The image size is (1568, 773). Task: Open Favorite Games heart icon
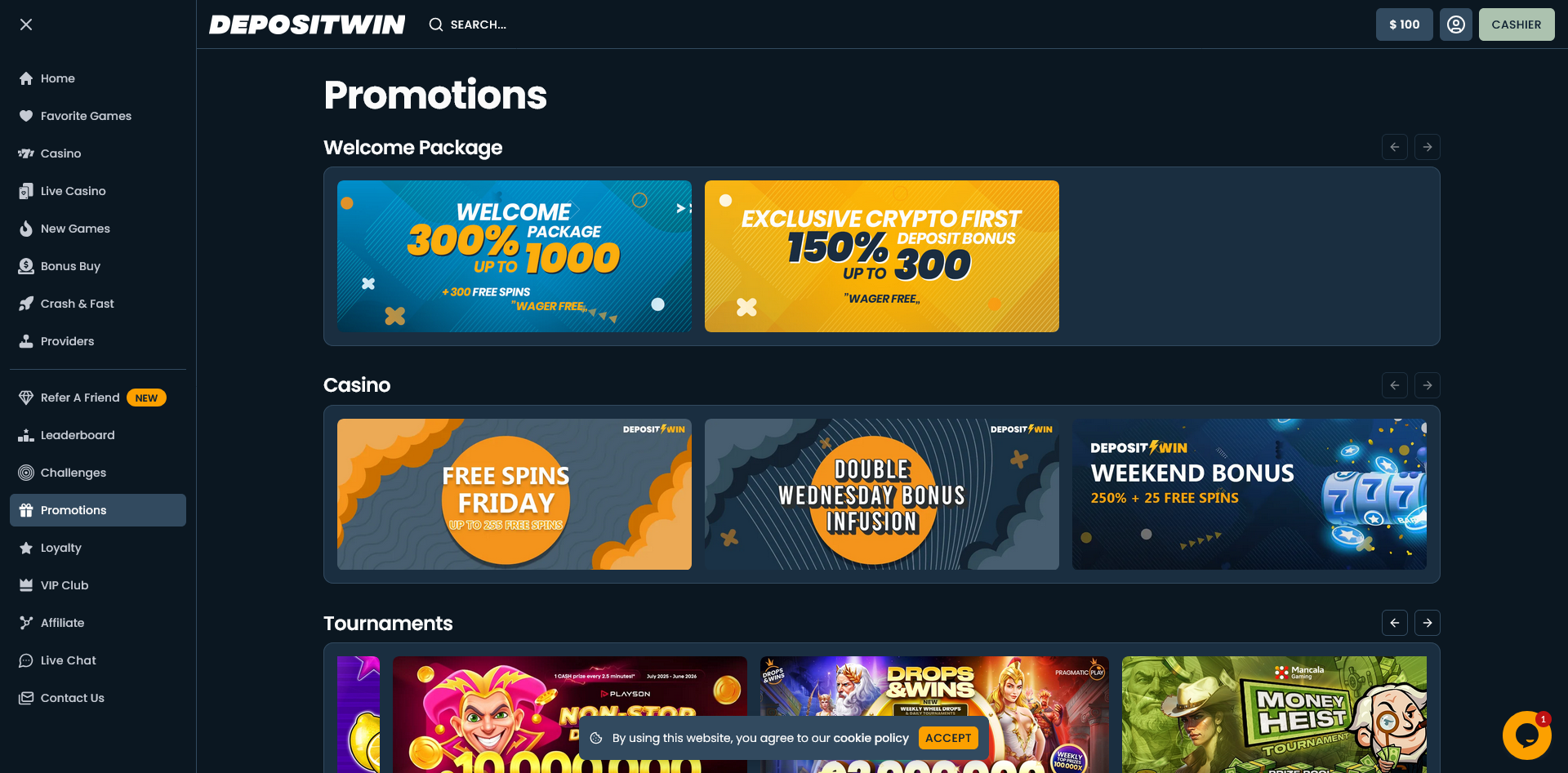(26, 116)
